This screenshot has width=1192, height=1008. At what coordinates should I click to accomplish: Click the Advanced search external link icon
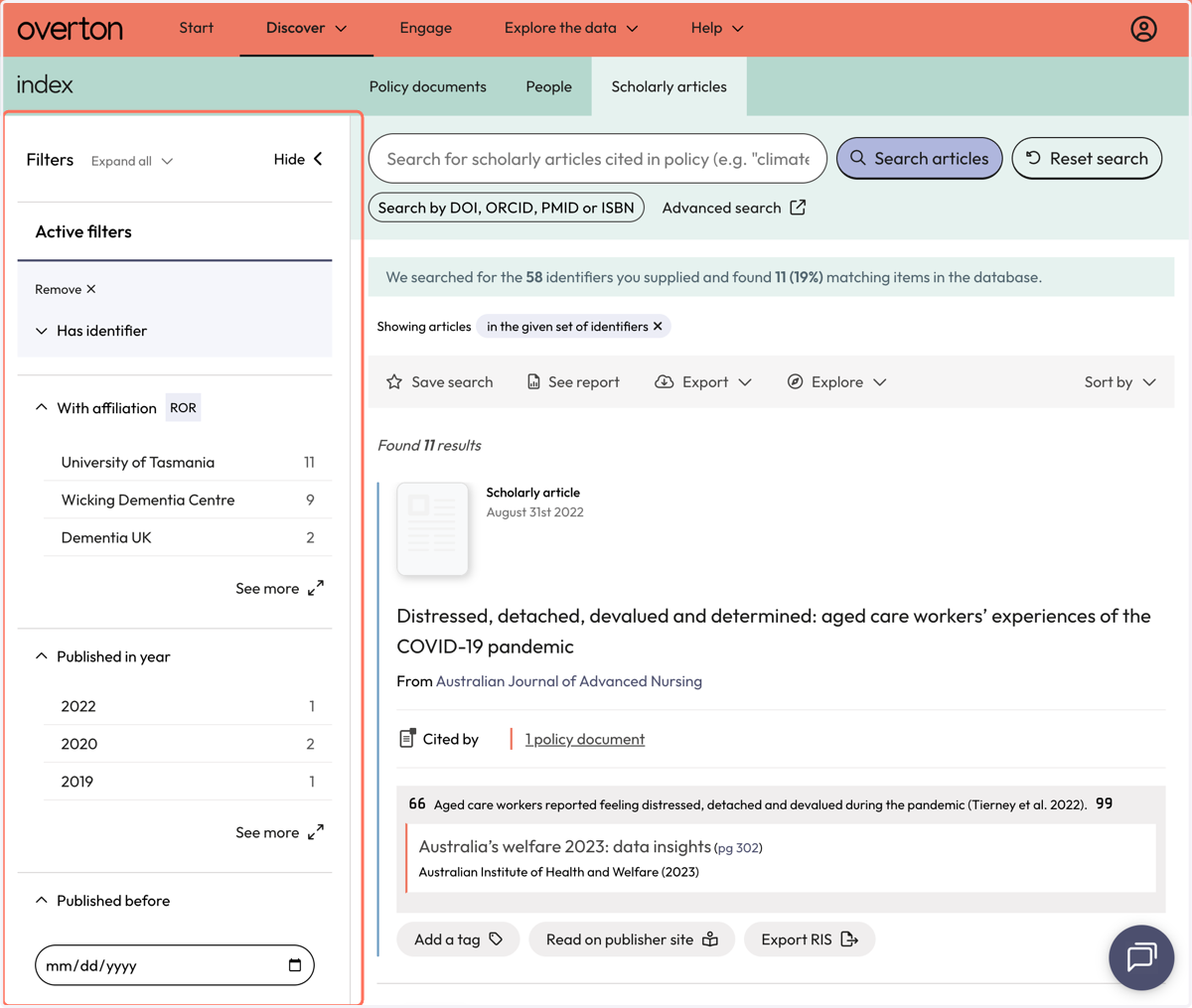pyautogui.click(x=798, y=208)
